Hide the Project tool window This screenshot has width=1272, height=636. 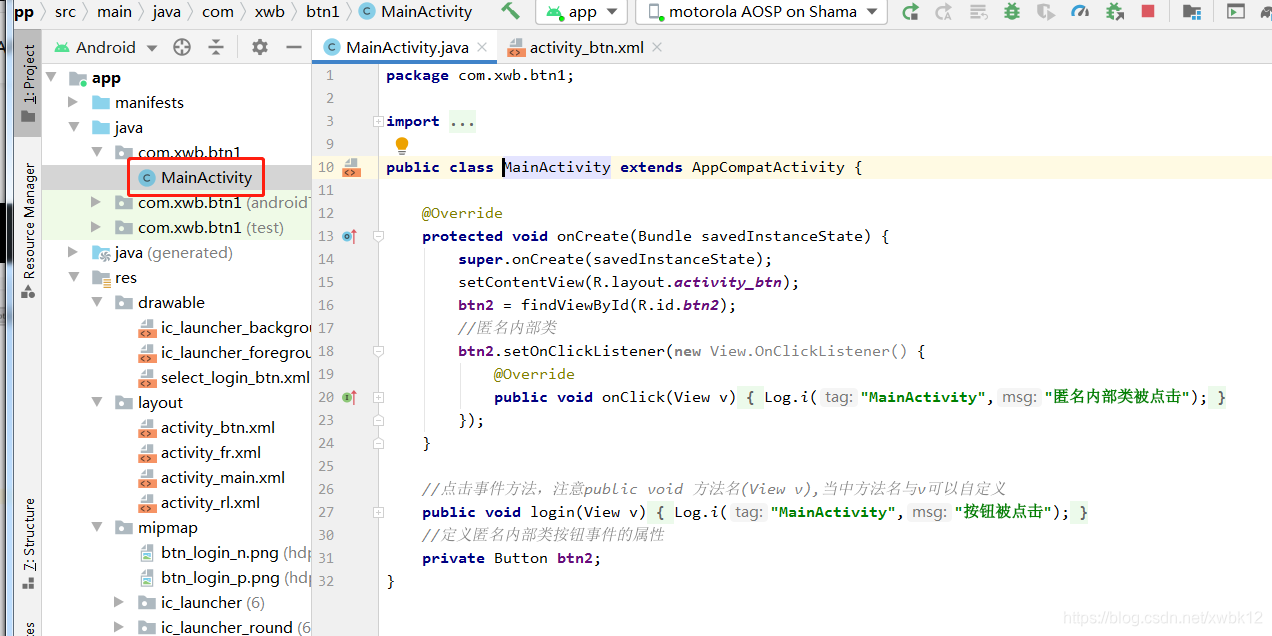[293, 47]
